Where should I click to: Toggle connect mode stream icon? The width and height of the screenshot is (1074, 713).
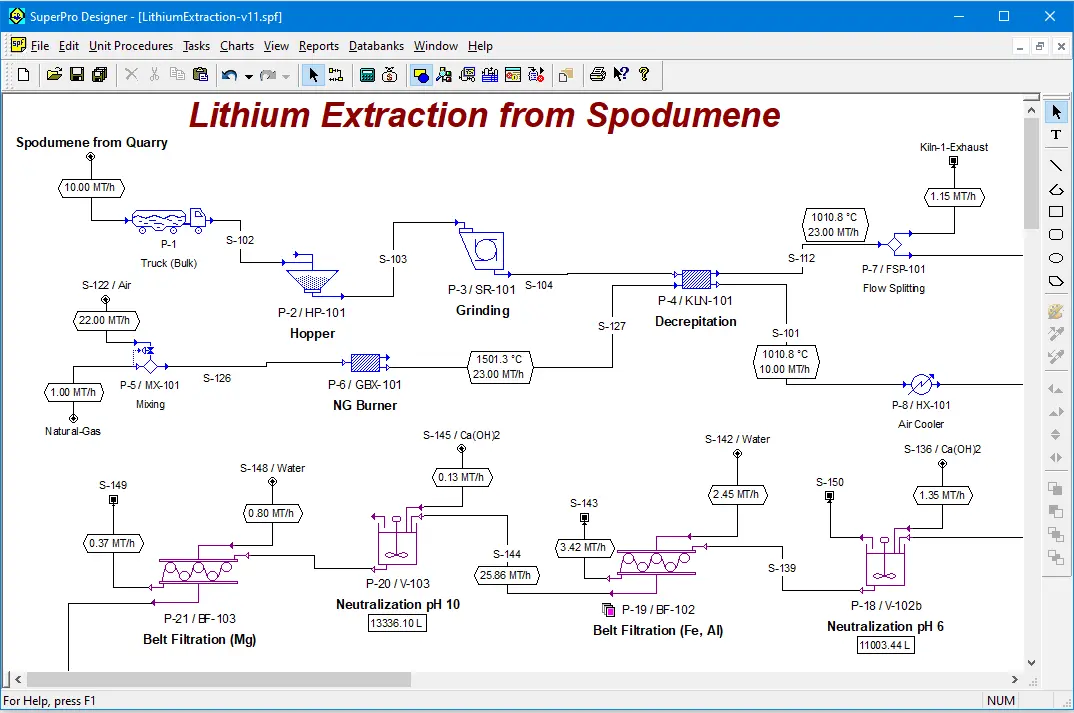[x=335, y=75]
